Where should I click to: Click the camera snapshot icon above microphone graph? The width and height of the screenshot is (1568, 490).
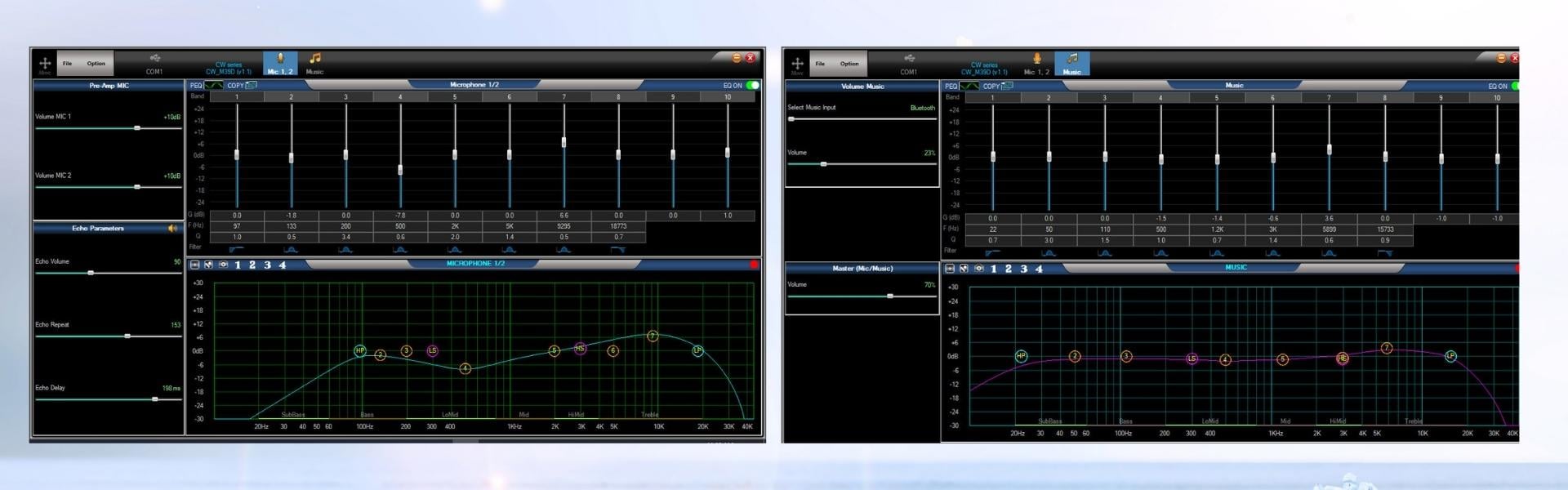tap(223, 265)
